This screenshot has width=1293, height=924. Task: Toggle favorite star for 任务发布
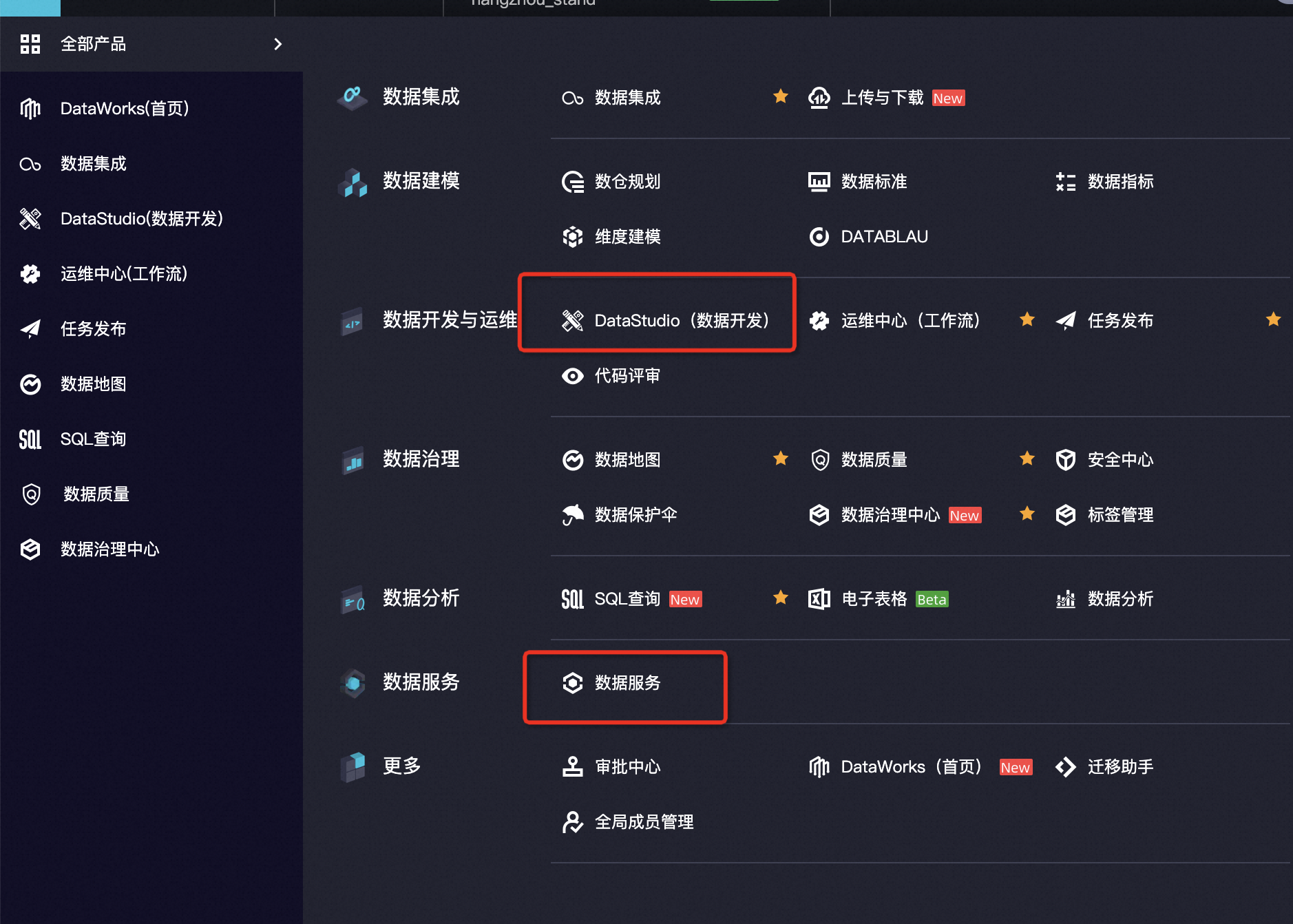[1274, 319]
